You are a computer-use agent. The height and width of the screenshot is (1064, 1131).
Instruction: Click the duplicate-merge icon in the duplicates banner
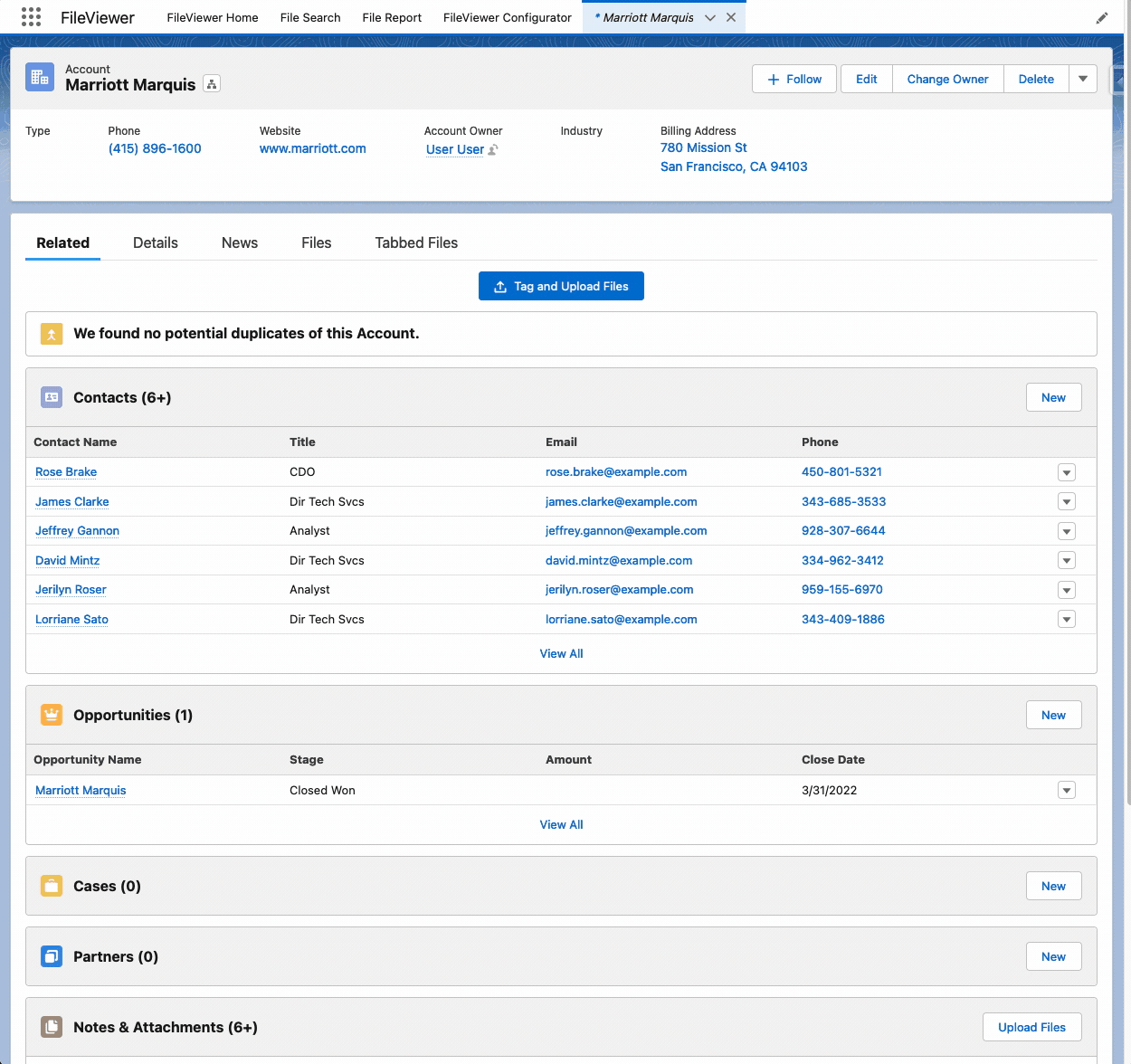(52, 334)
